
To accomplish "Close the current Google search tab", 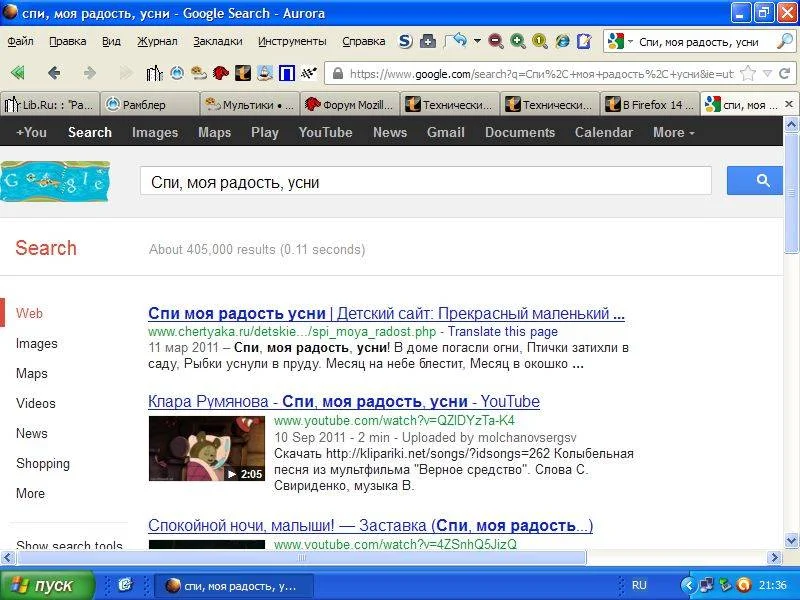I will pos(789,104).
